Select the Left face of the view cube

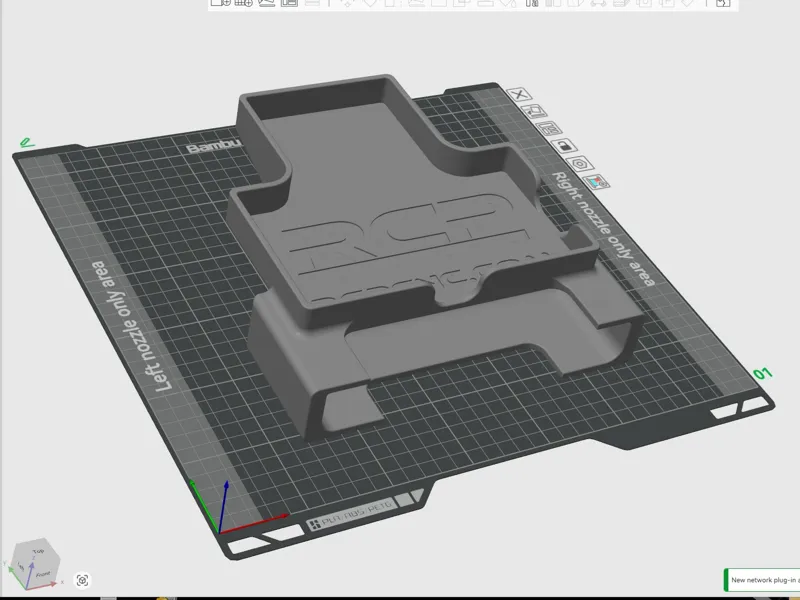coord(20,567)
